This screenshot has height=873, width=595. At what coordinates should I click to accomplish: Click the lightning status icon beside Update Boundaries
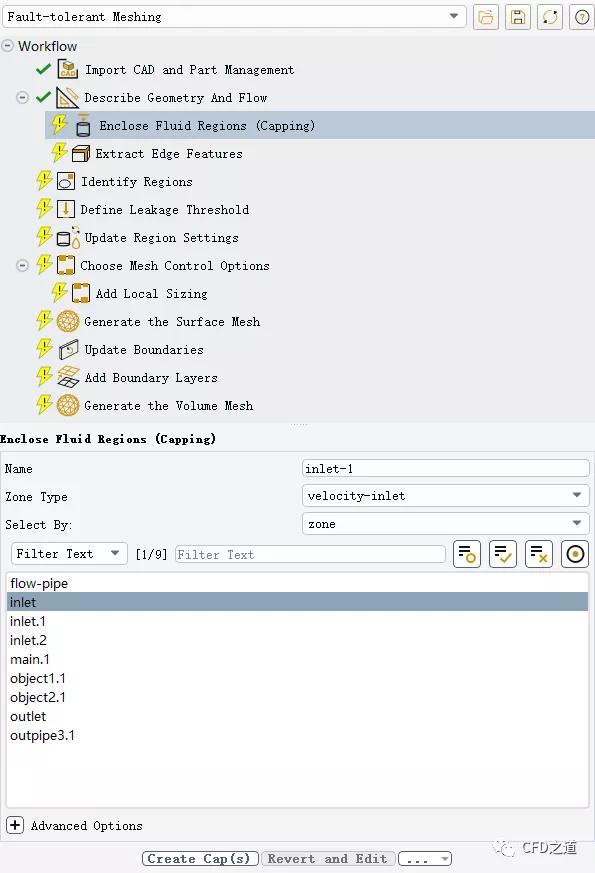coord(44,348)
